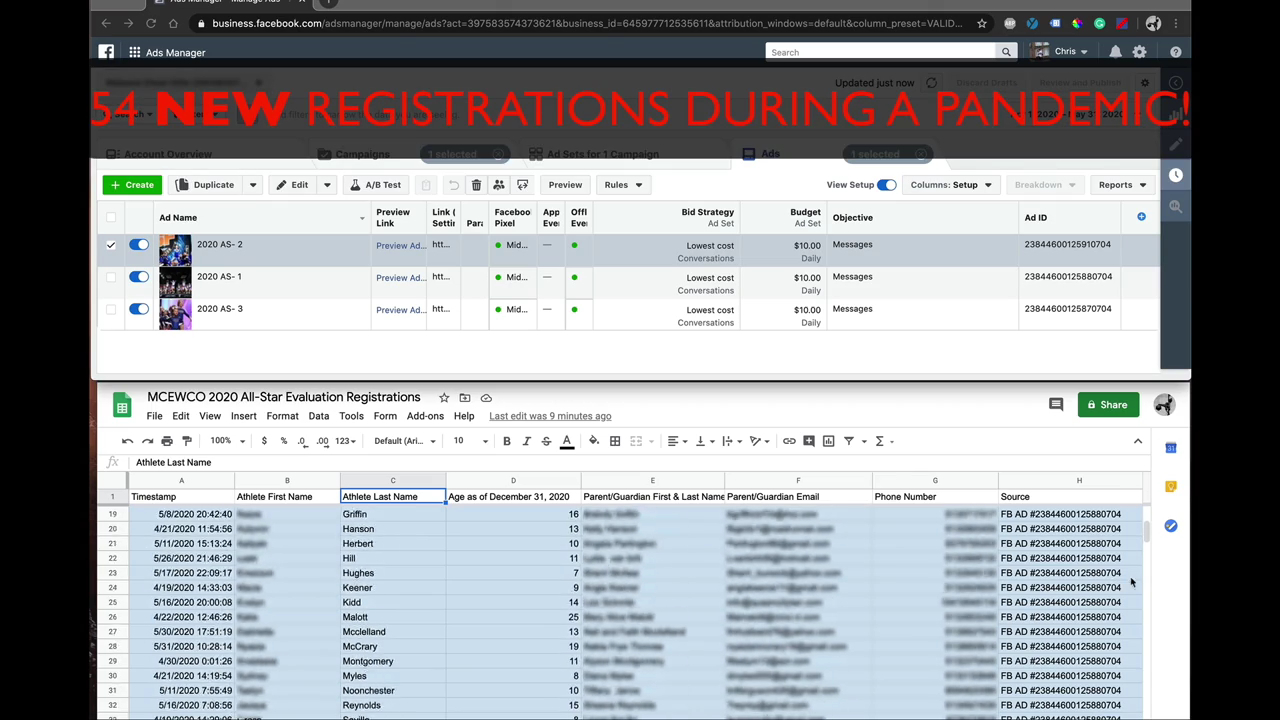
Task: Click the 2020 AS- 2 ad thumbnail
Action: click(175, 251)
